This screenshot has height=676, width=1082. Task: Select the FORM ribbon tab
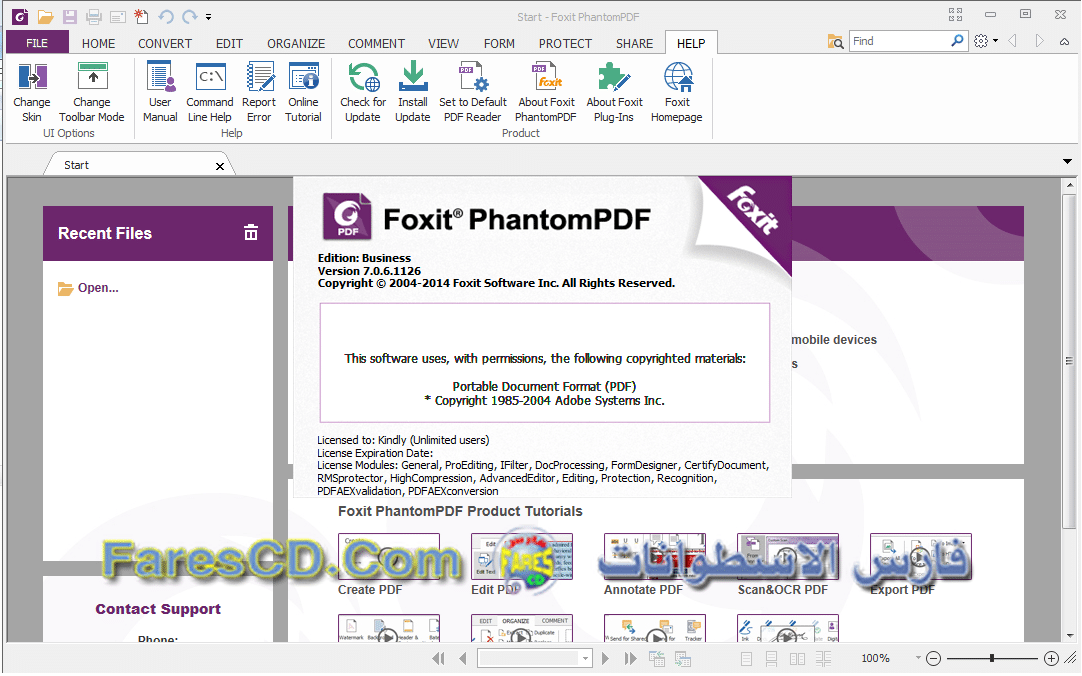(499, 43)
